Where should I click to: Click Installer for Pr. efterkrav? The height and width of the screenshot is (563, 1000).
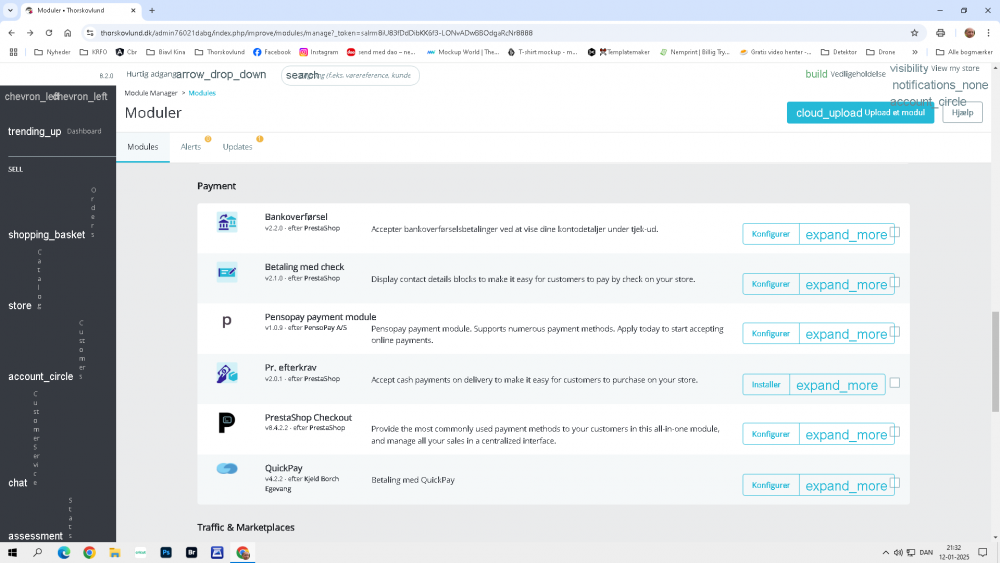(766, 384)
